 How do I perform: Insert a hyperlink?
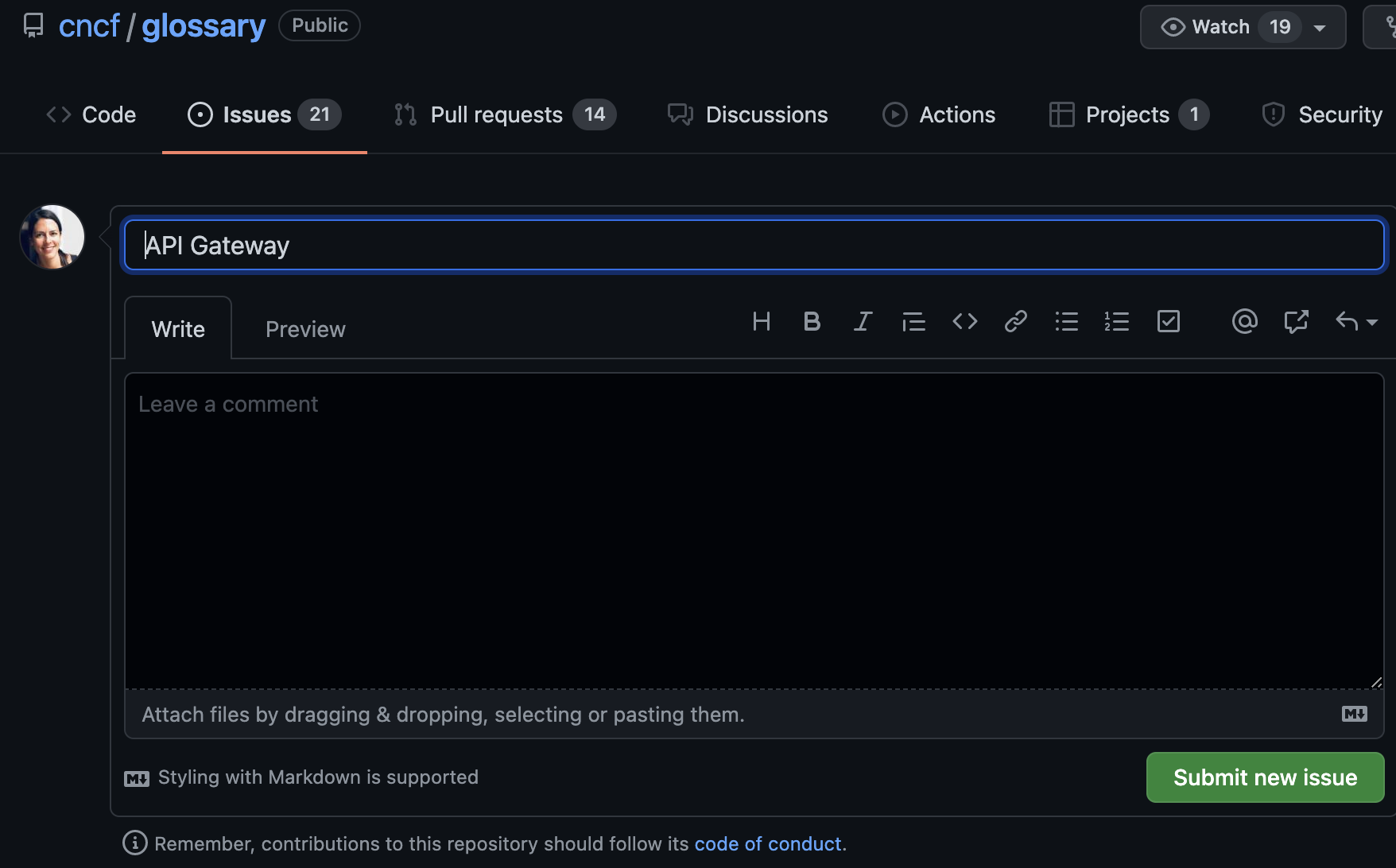[x=1015, y=321]
